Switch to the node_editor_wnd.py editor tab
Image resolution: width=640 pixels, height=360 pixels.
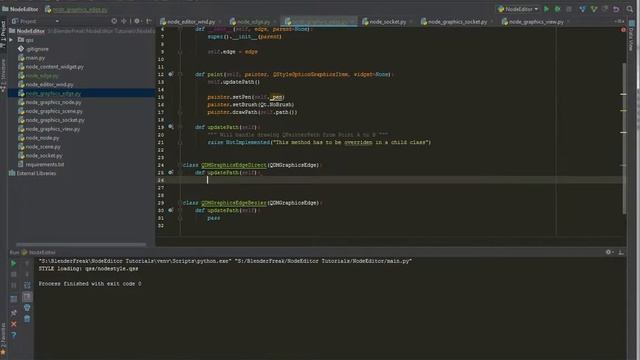tap(191, 22)
